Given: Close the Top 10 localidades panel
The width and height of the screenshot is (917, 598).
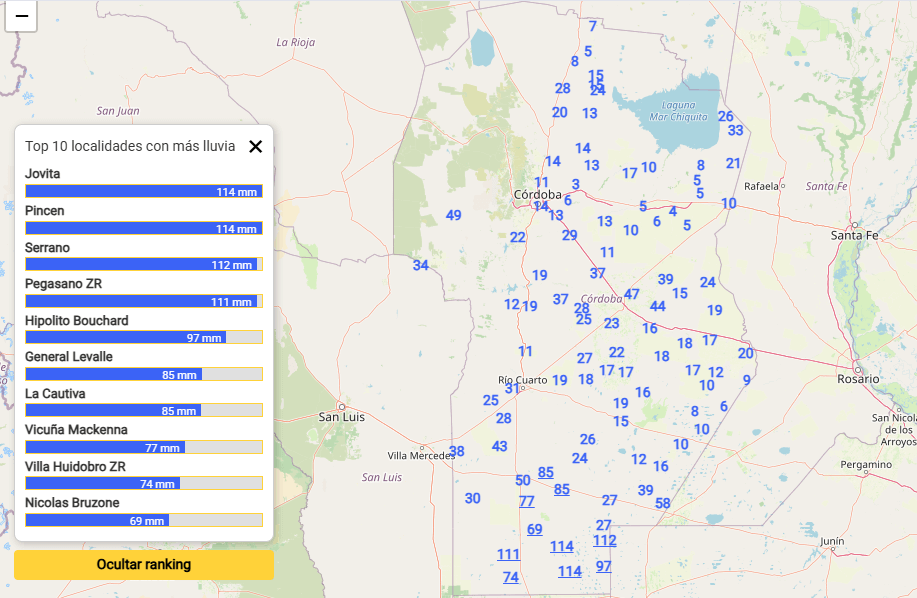Looking at the screenshot, I should click(255, 147).
